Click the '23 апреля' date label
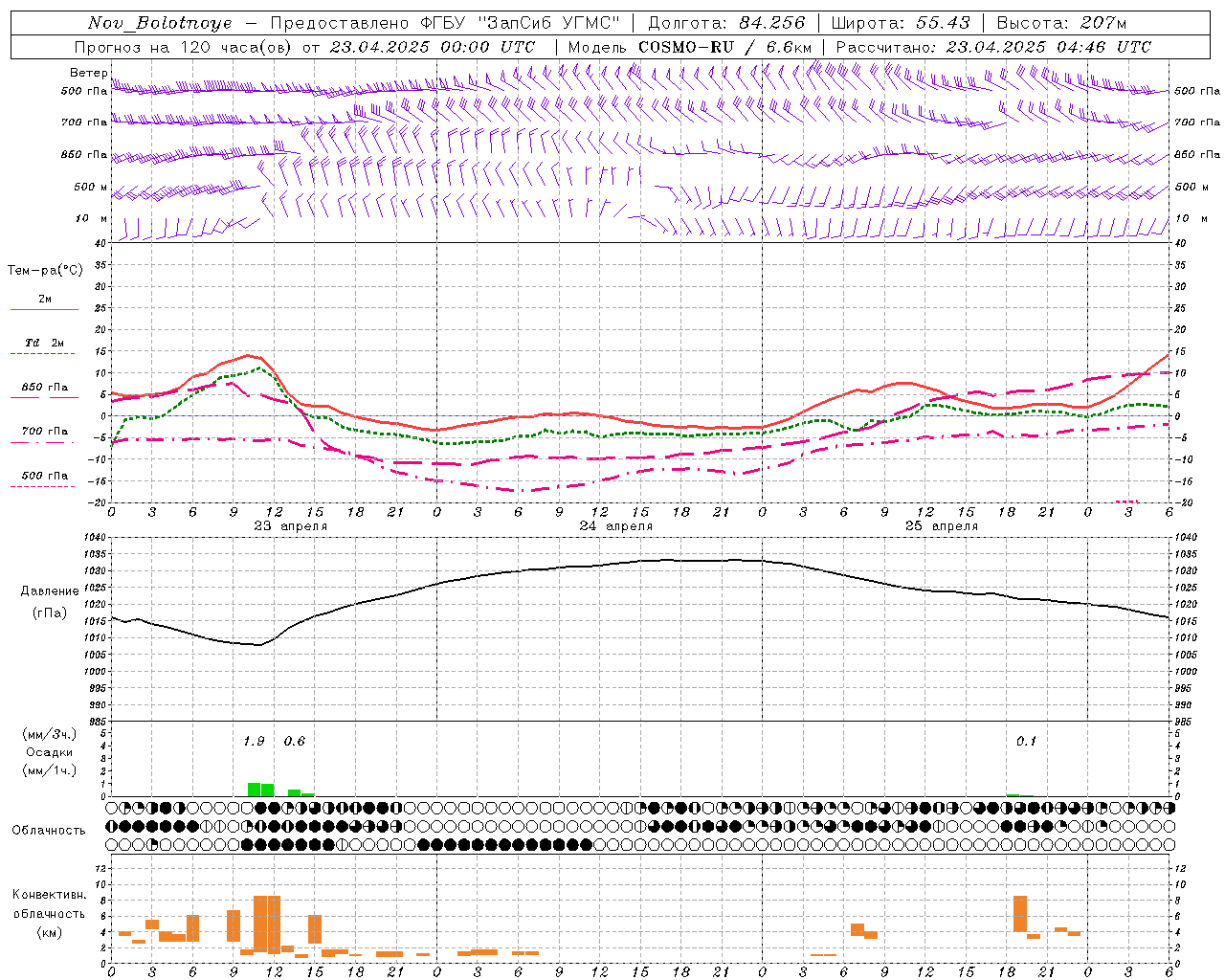The width and height of the screenshot is (1225, 980). (290, 525)
